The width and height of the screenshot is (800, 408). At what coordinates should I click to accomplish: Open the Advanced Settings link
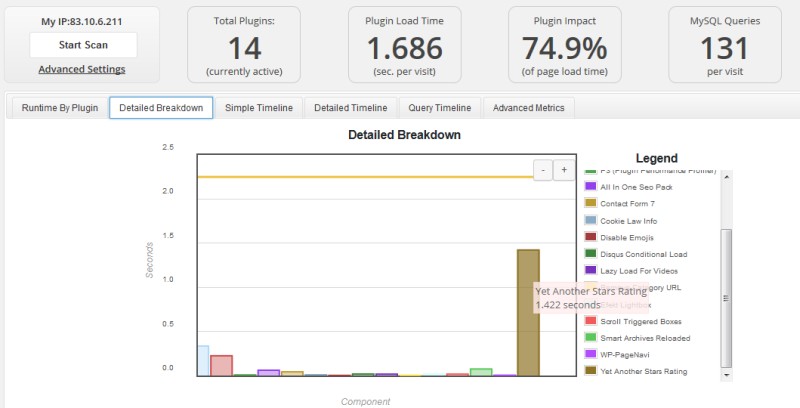click(x=82, y=69)
